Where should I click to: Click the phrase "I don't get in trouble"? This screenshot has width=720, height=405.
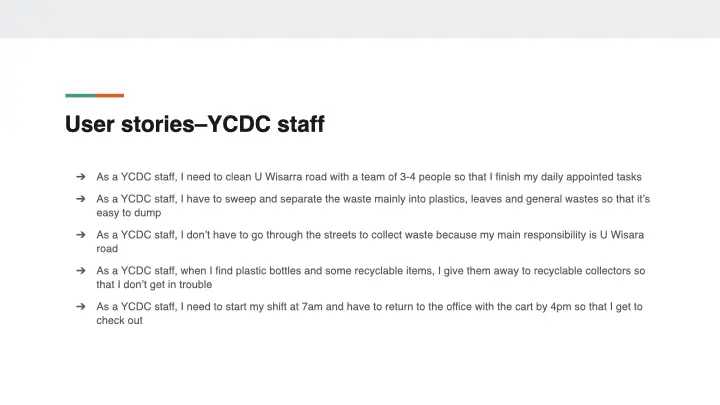[x=154, y=285]
